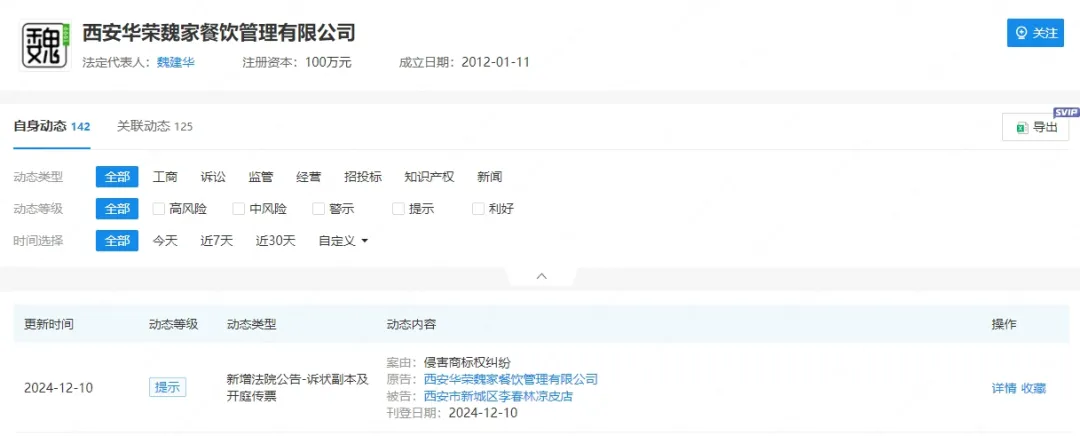Select 知识产权 dynamic type filter
The image size is (1080, 436).
[x=429, y=177]
